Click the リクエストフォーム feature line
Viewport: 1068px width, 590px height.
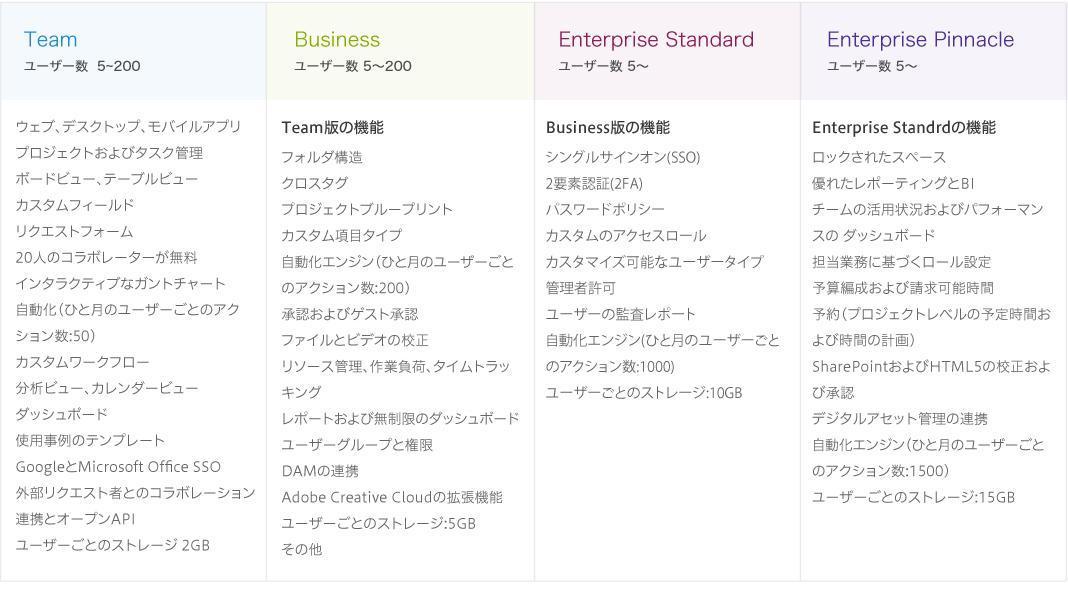click(x=74, y=231)
